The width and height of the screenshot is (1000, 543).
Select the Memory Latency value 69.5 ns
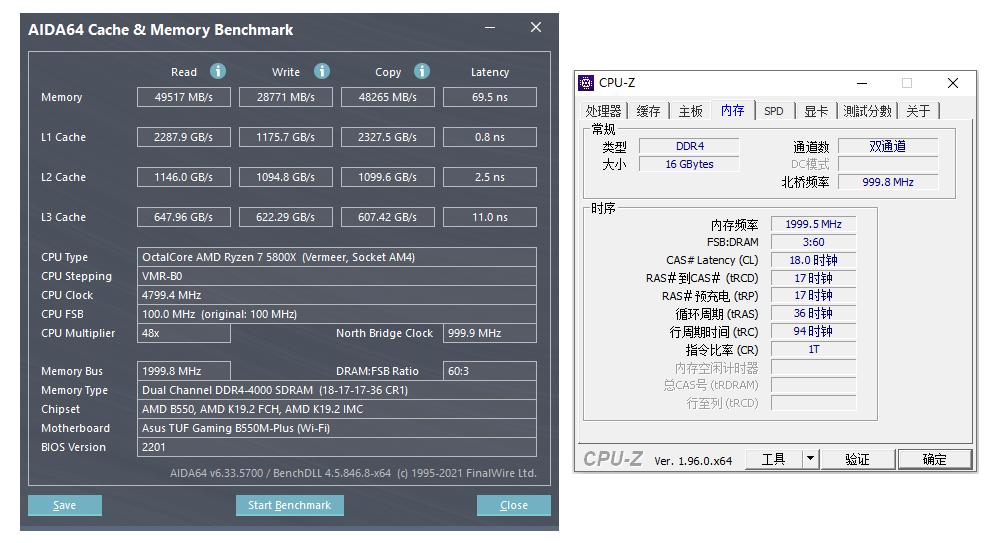pyautogui.click(x=490, y=97)
